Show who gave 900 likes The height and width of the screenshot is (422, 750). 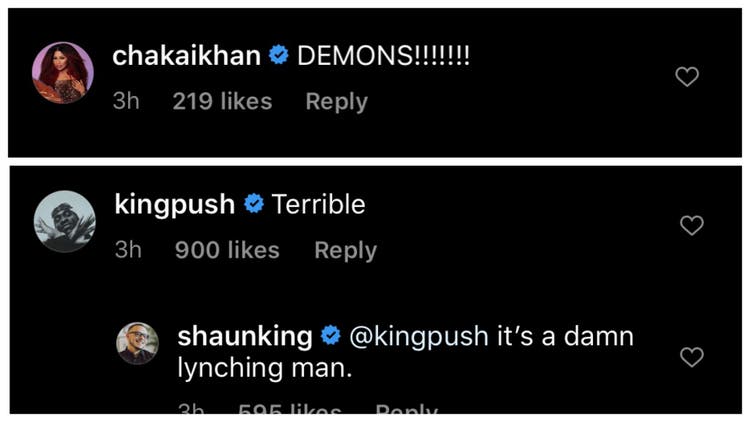(x=227, y=250)
